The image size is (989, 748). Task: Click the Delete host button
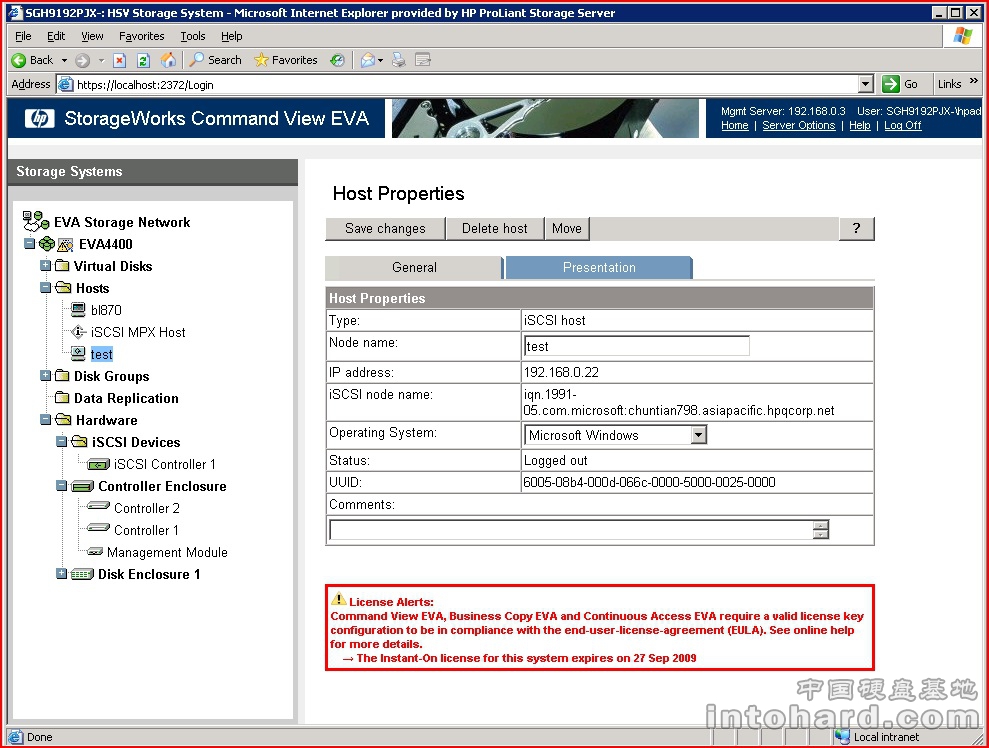point(494,228)
